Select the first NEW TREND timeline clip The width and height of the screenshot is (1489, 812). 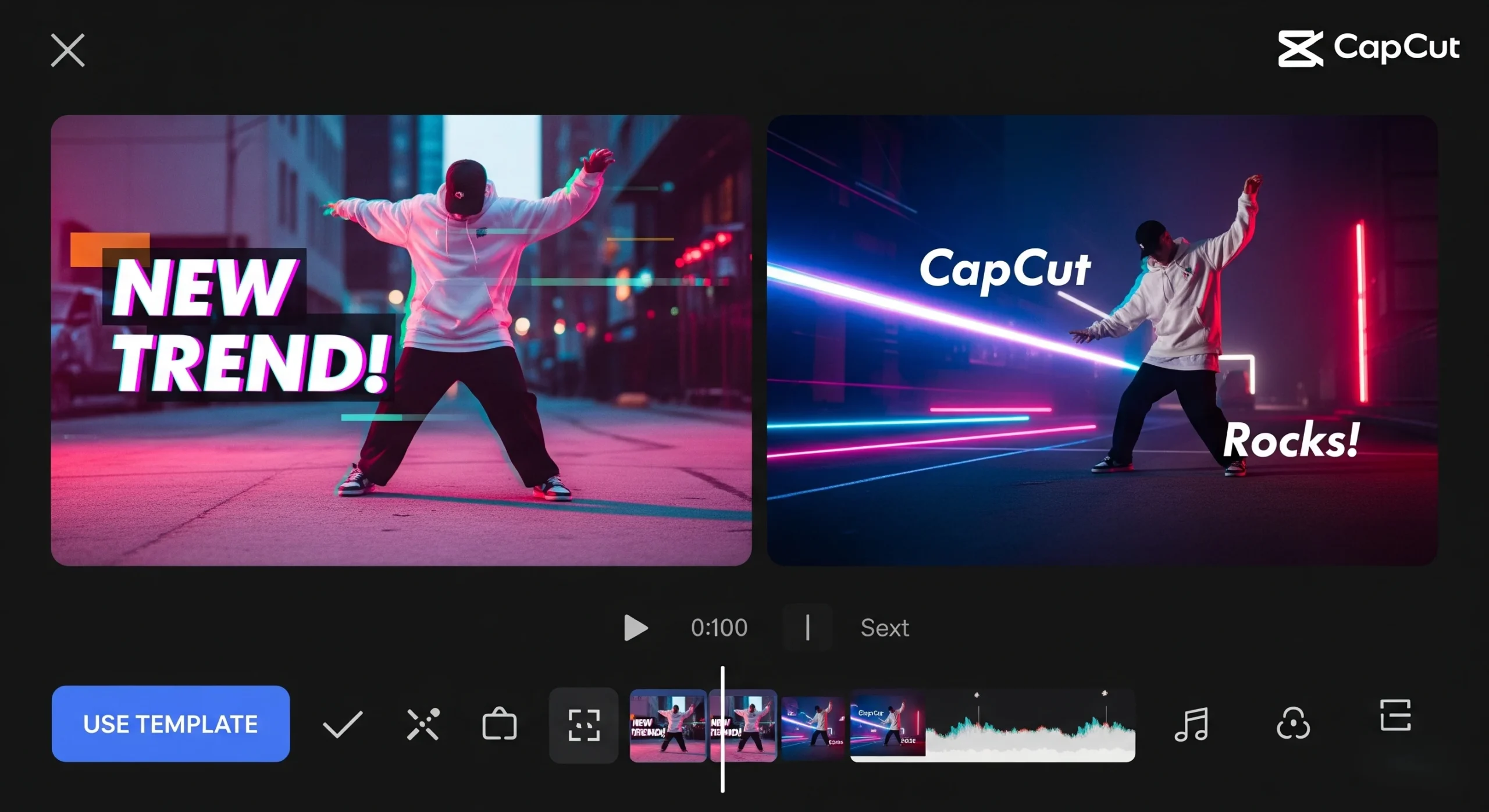pyautogui.click(x=668, y=725)
